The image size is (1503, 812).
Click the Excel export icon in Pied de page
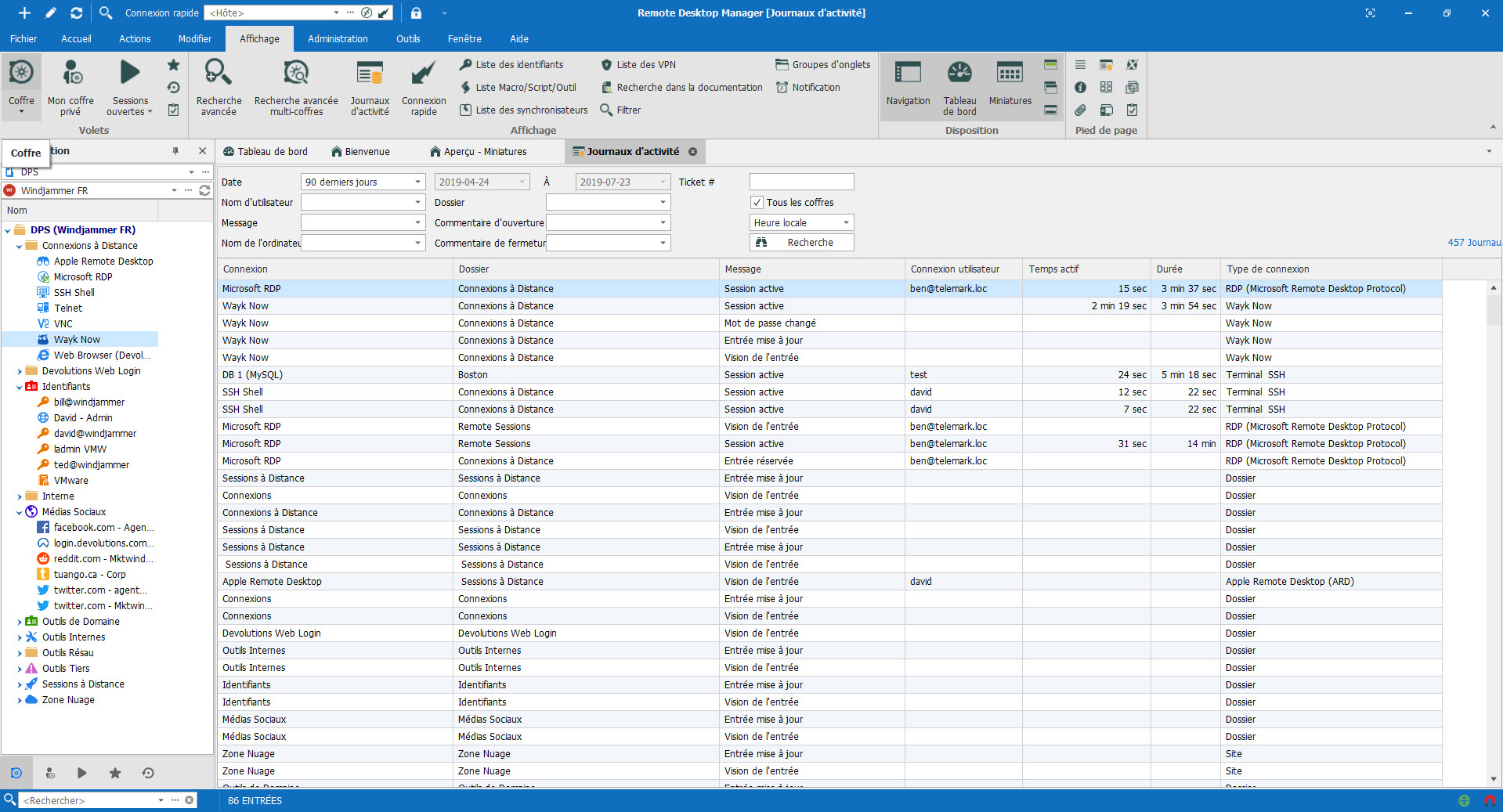1132,65
